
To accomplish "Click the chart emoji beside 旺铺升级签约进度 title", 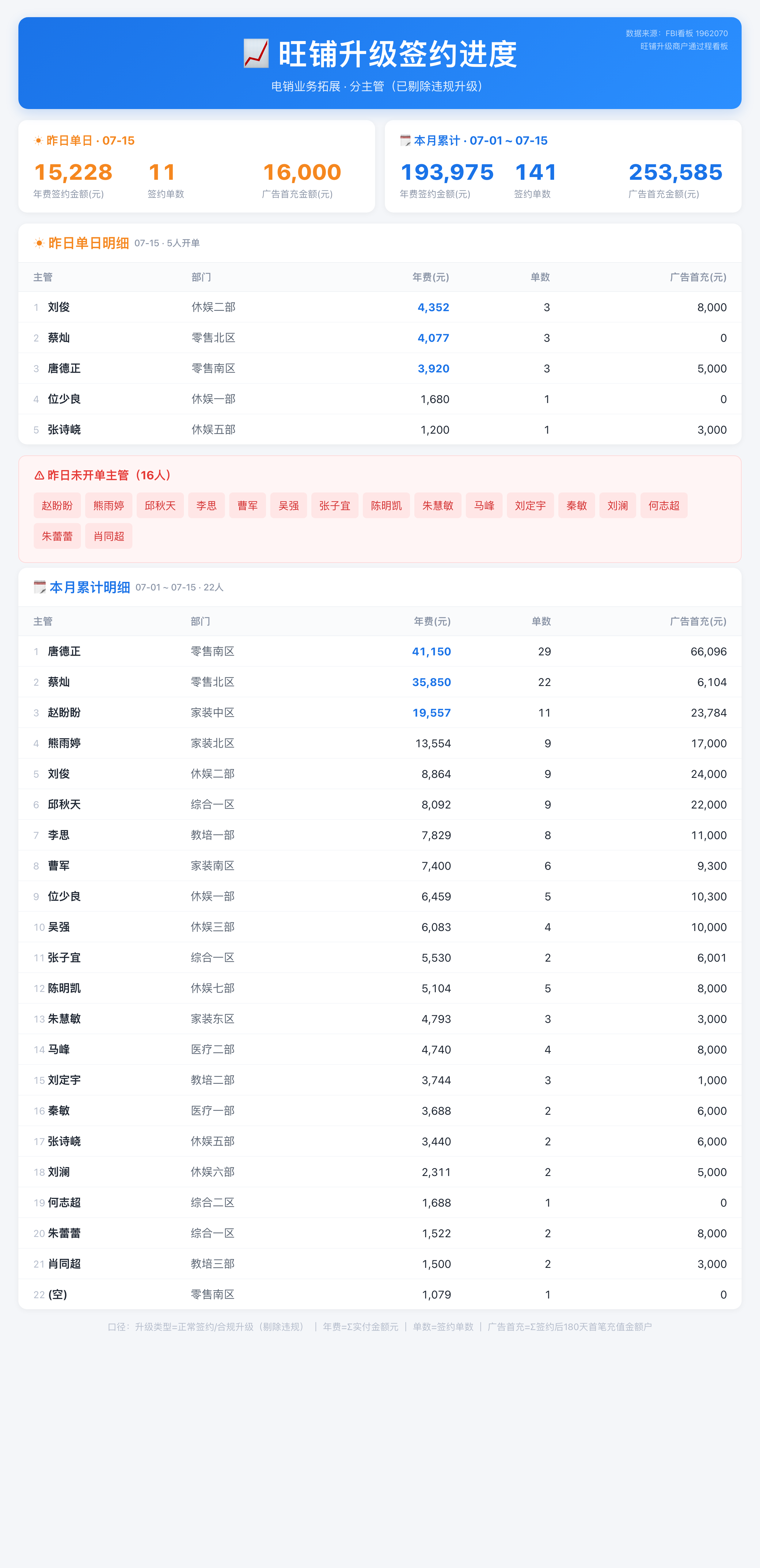I will click(256, 54).
